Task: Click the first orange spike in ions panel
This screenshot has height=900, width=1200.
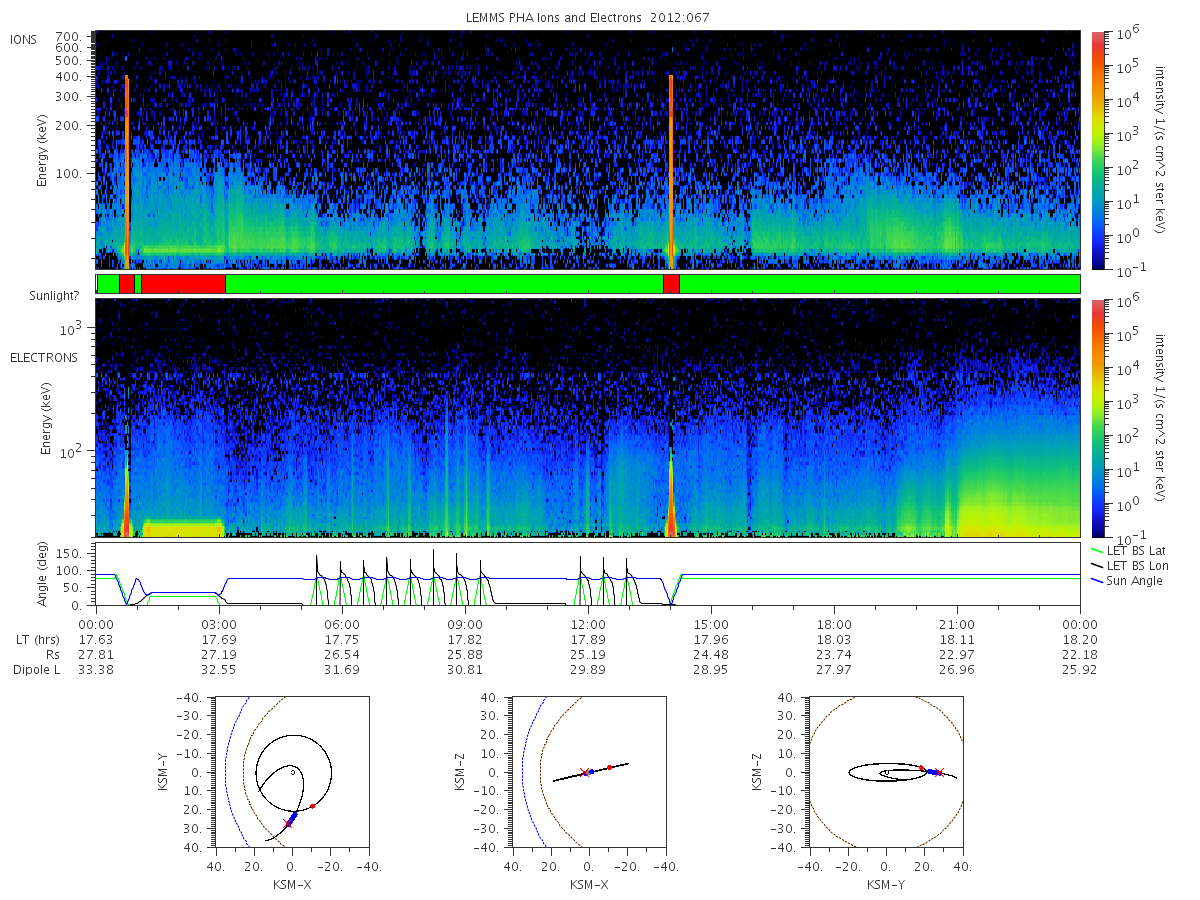Action: click(127, 170)
